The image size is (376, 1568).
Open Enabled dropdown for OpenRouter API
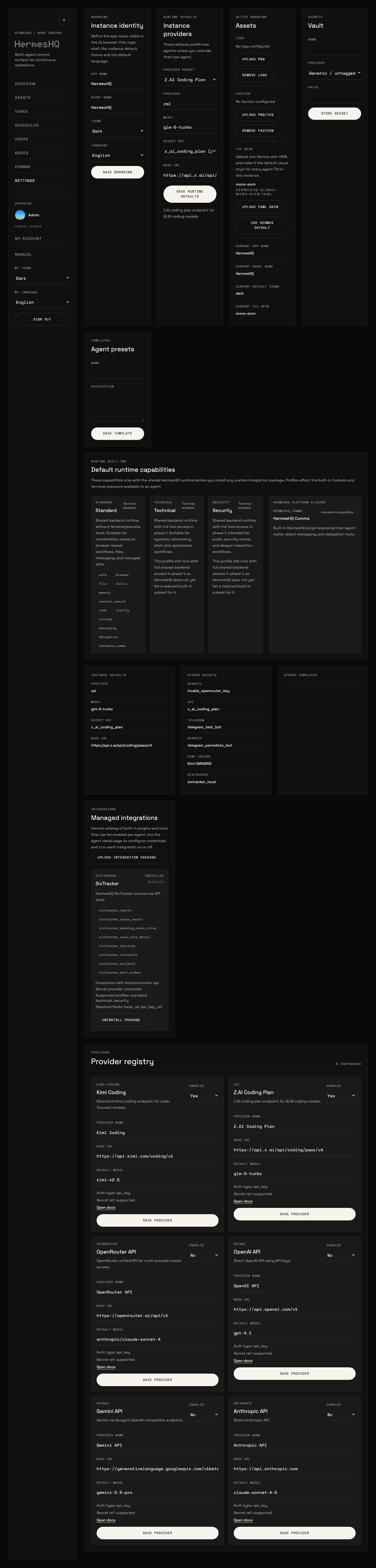204,1255
